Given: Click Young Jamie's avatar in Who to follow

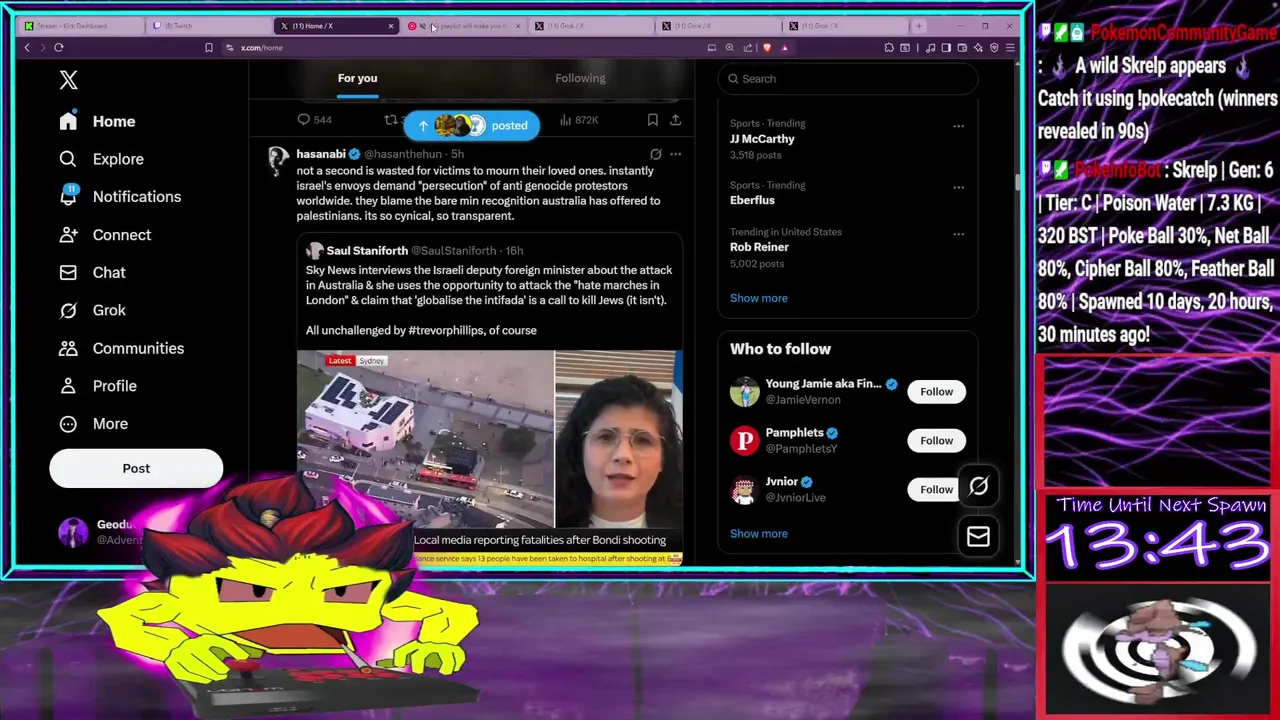Looking at the screenshot, I should 744,392.
